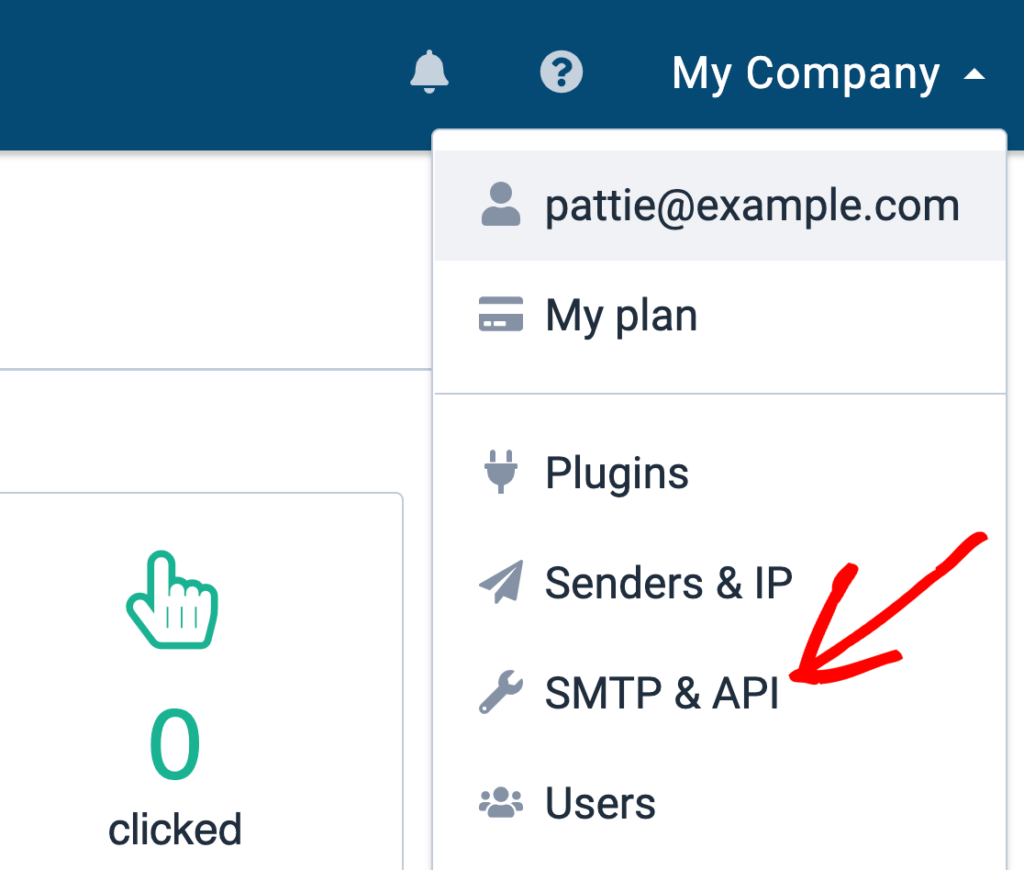This screenshot has width=1024, height=870.
Task: Click the Users group icon
Action: click(503, 801)
